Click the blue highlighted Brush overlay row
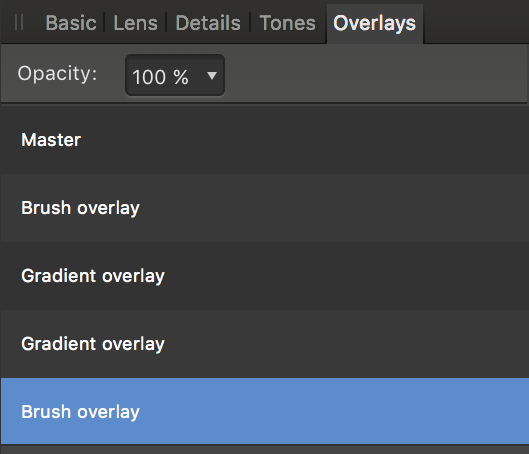Viewport: 529px width, 454px height. coord(264,411)
